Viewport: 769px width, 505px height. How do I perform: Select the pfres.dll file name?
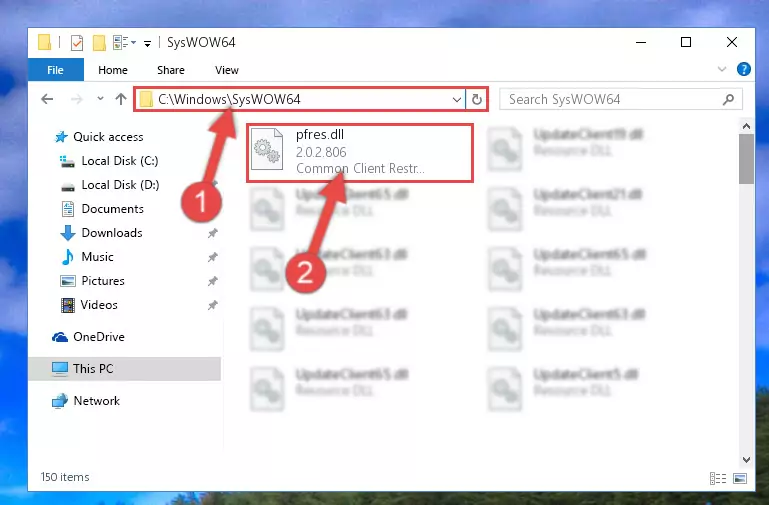pyautogui.click(x=320, y=134)
